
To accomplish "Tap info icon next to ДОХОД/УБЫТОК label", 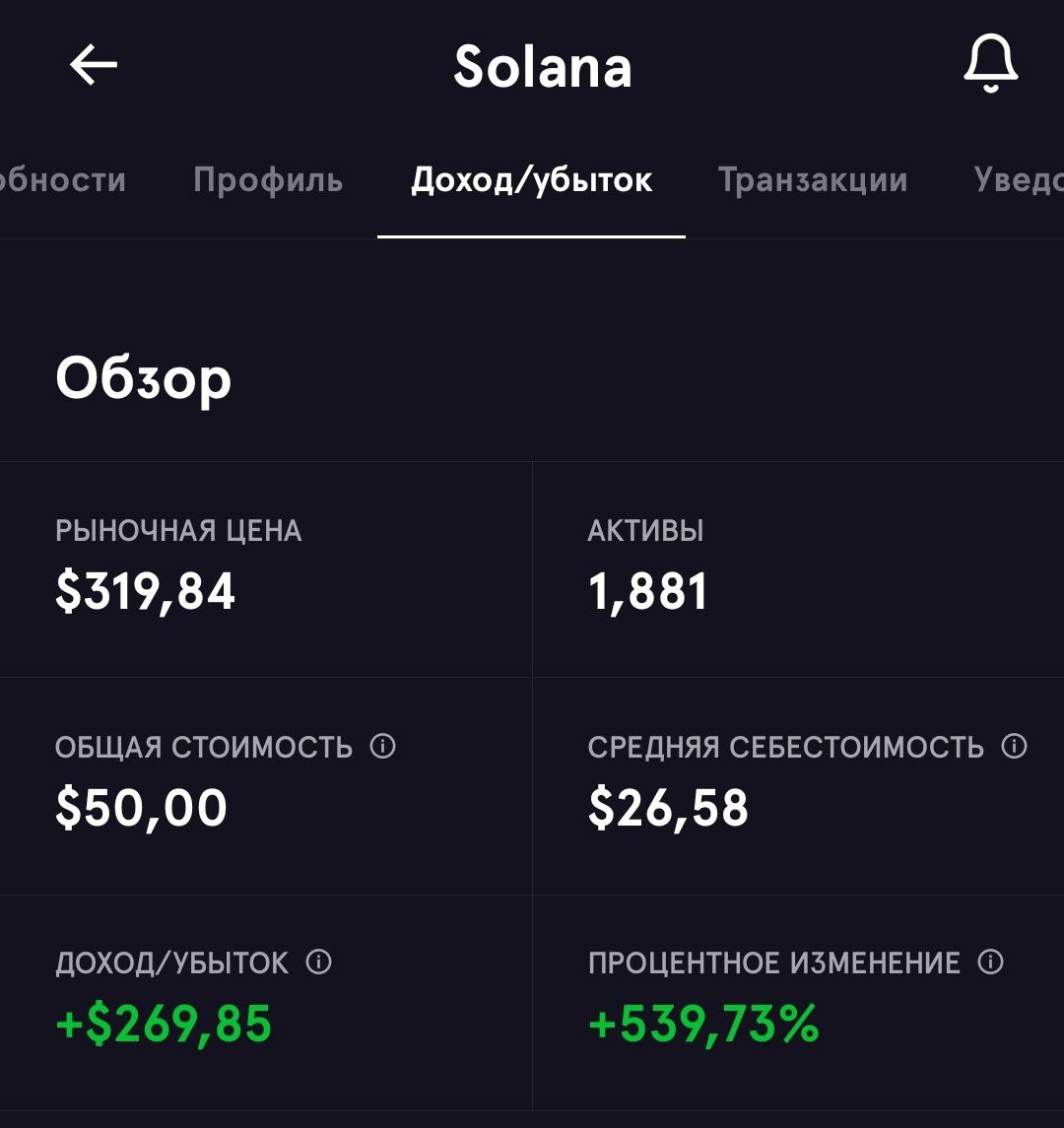I will (x=318, y=962).
